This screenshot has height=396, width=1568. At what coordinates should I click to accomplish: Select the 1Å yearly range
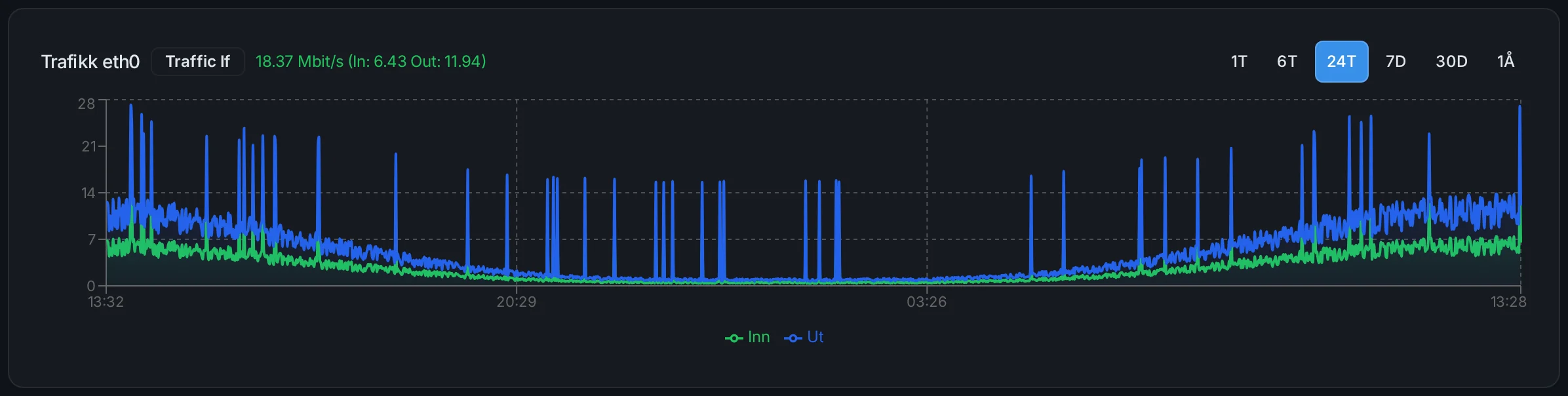[x=1506, y=62]
